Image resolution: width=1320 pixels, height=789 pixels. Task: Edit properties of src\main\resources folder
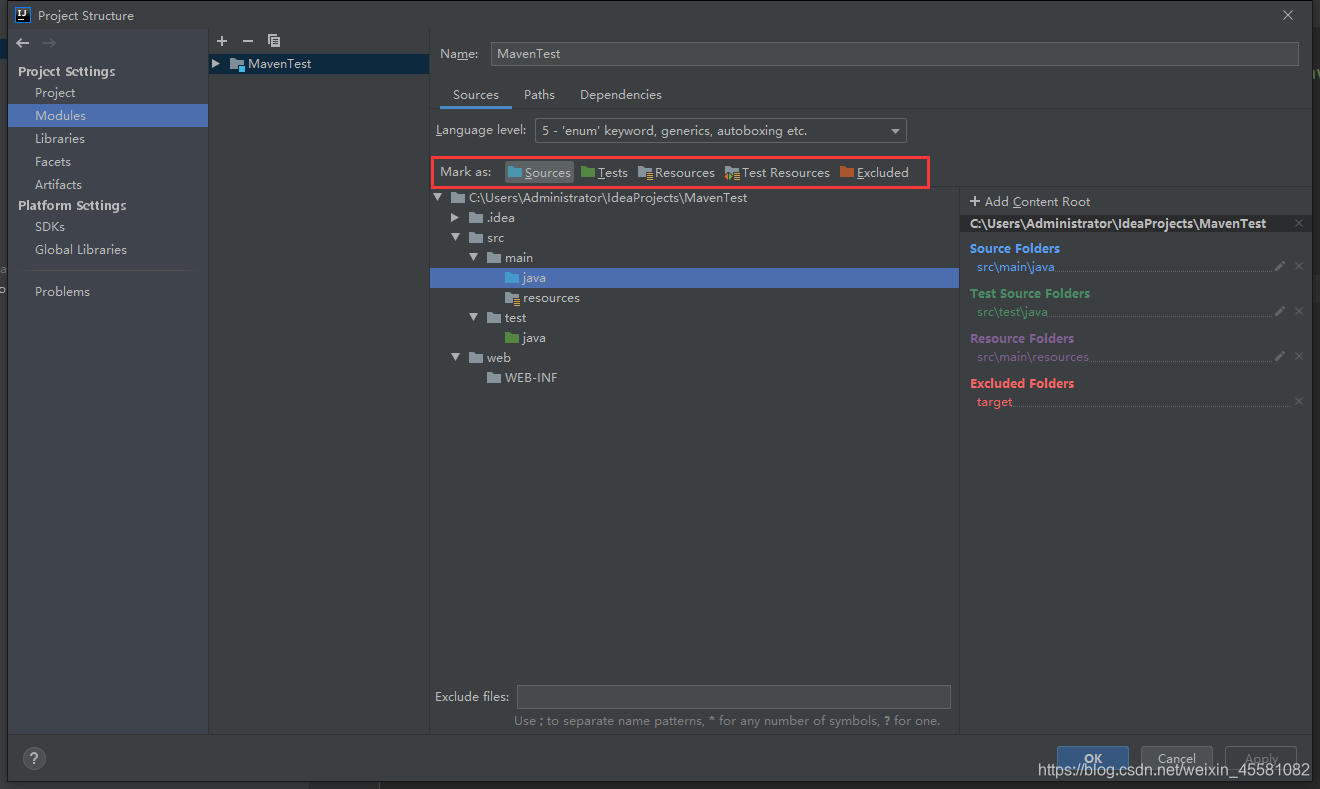(x=1280, y=356)
